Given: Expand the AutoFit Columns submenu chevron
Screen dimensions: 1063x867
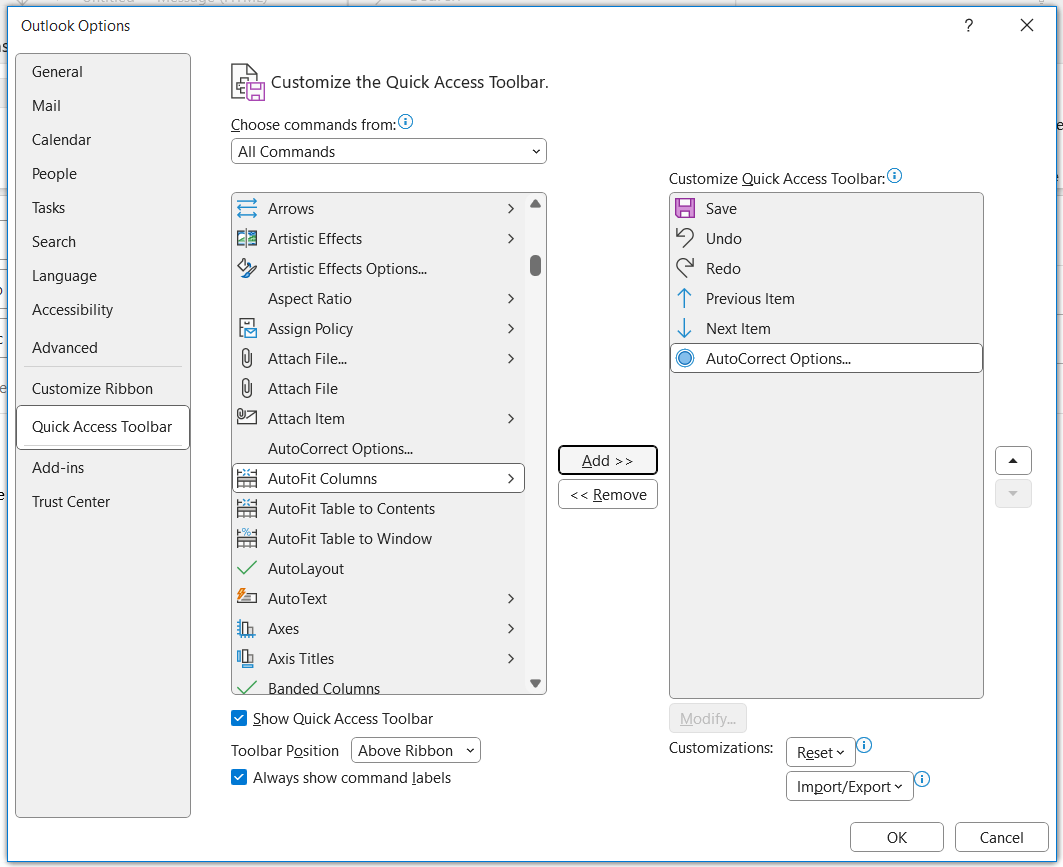Looking at the screenshot, I should (511, 479).
